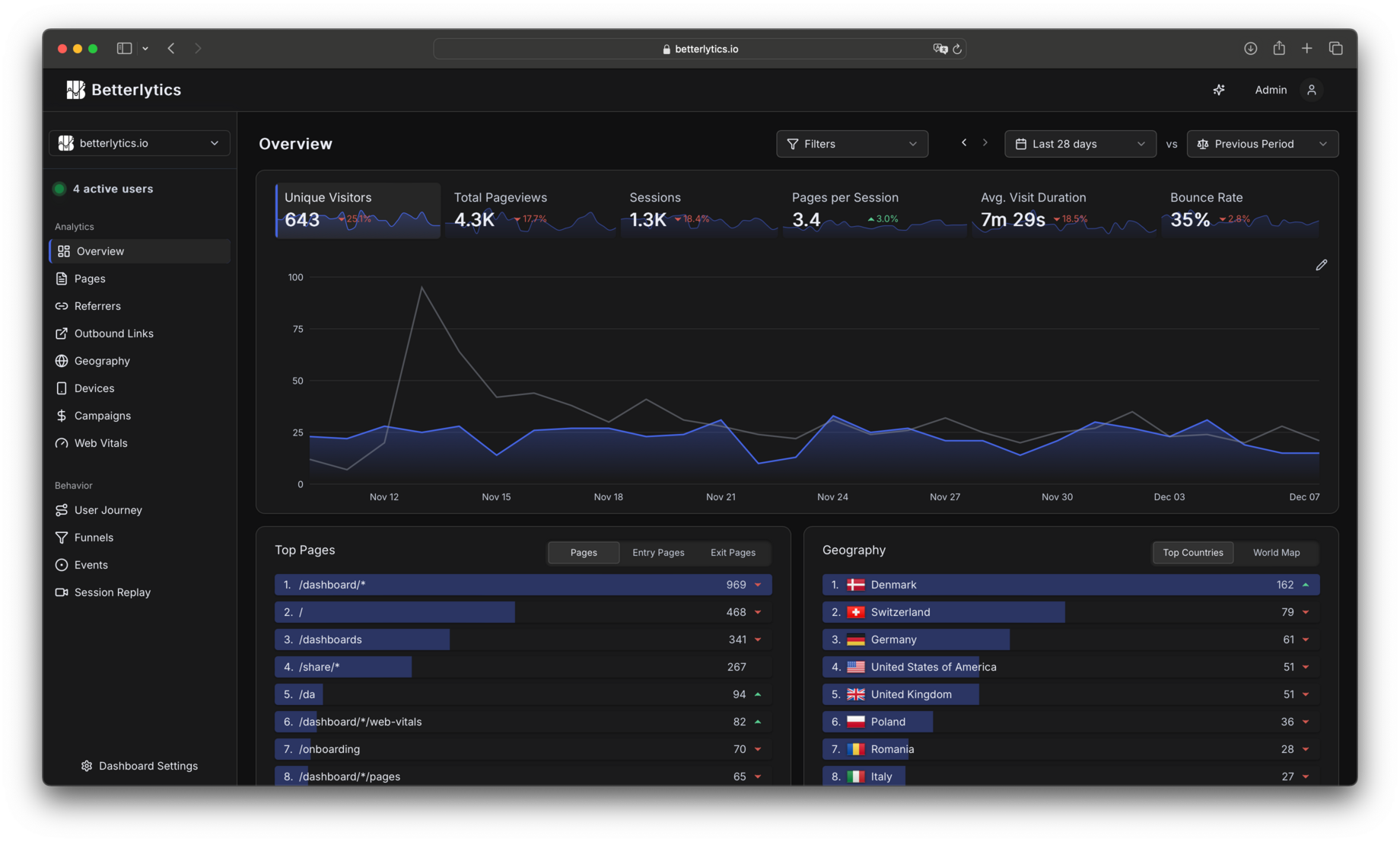Select the Session Replay feature
Image resolution: width=1400 pixels, height=842 pixels.
(x=111, y=592)
